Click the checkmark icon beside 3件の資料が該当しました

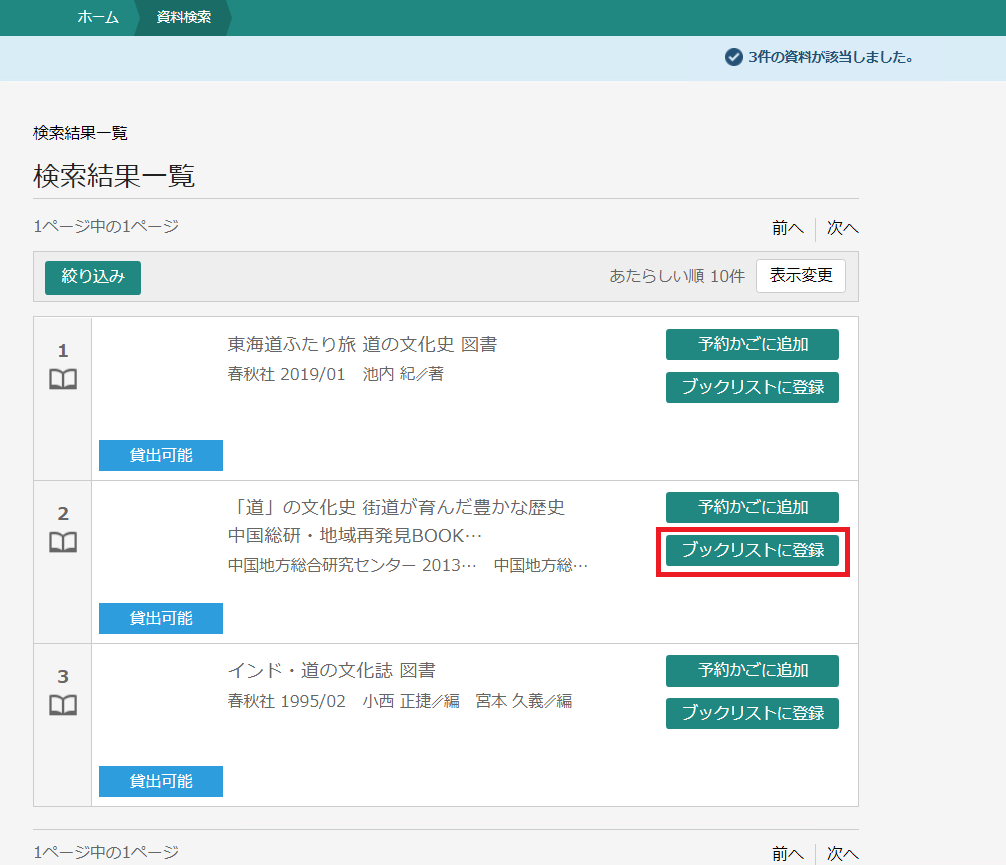[x=733, y=57]
